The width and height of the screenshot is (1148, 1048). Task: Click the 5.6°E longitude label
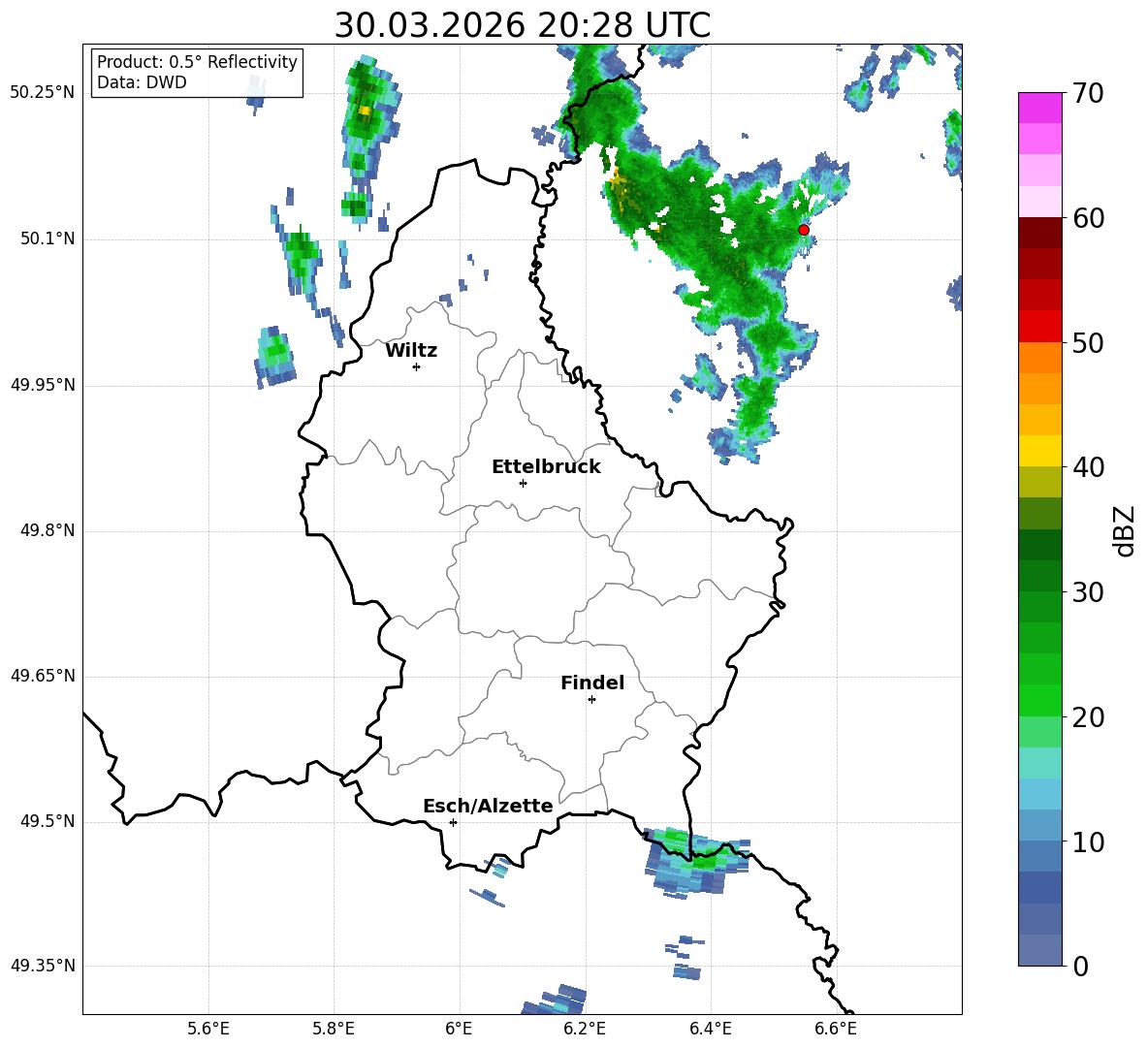click(208, 1029)
